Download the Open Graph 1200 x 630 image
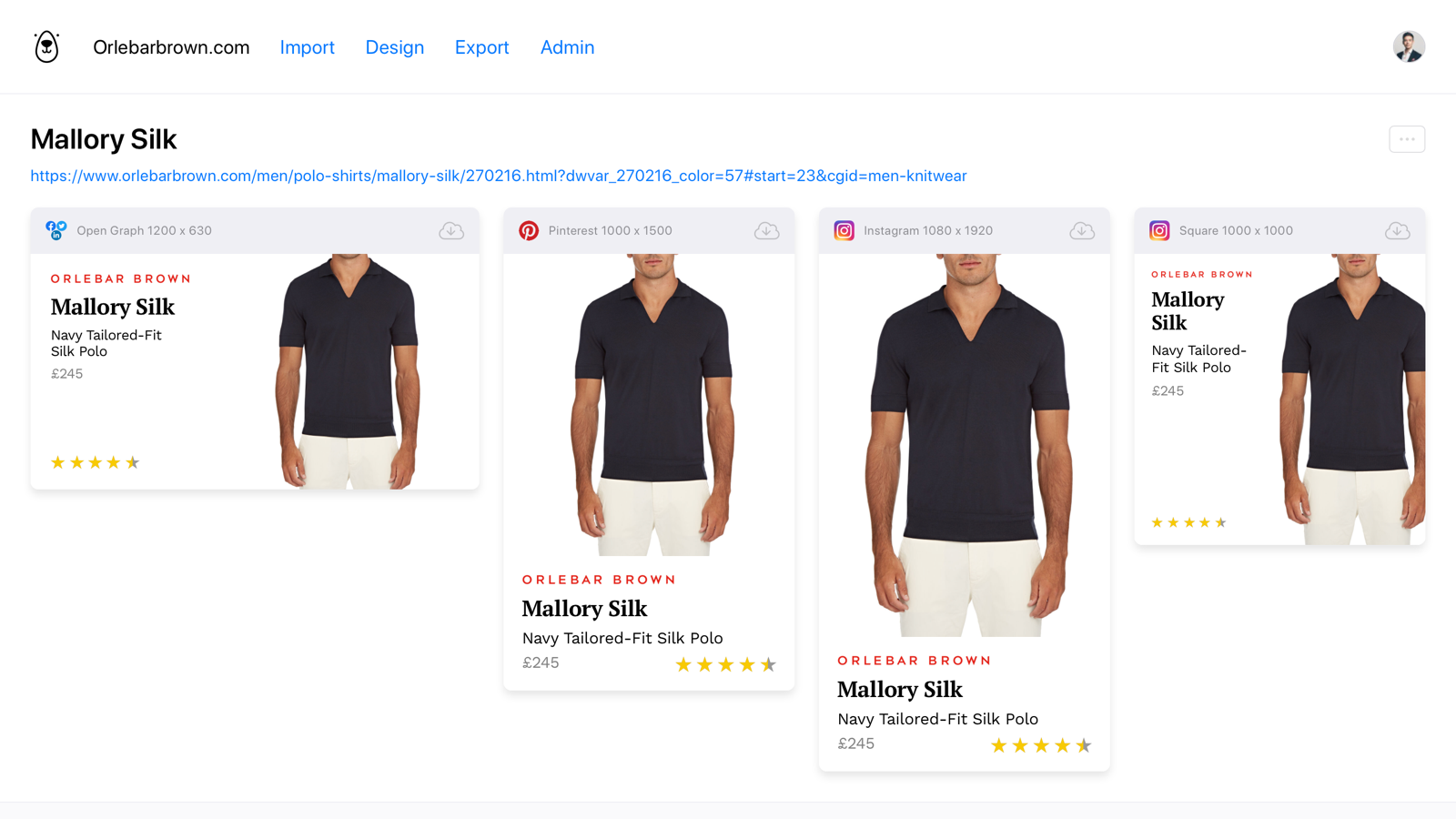 [450, 230]
